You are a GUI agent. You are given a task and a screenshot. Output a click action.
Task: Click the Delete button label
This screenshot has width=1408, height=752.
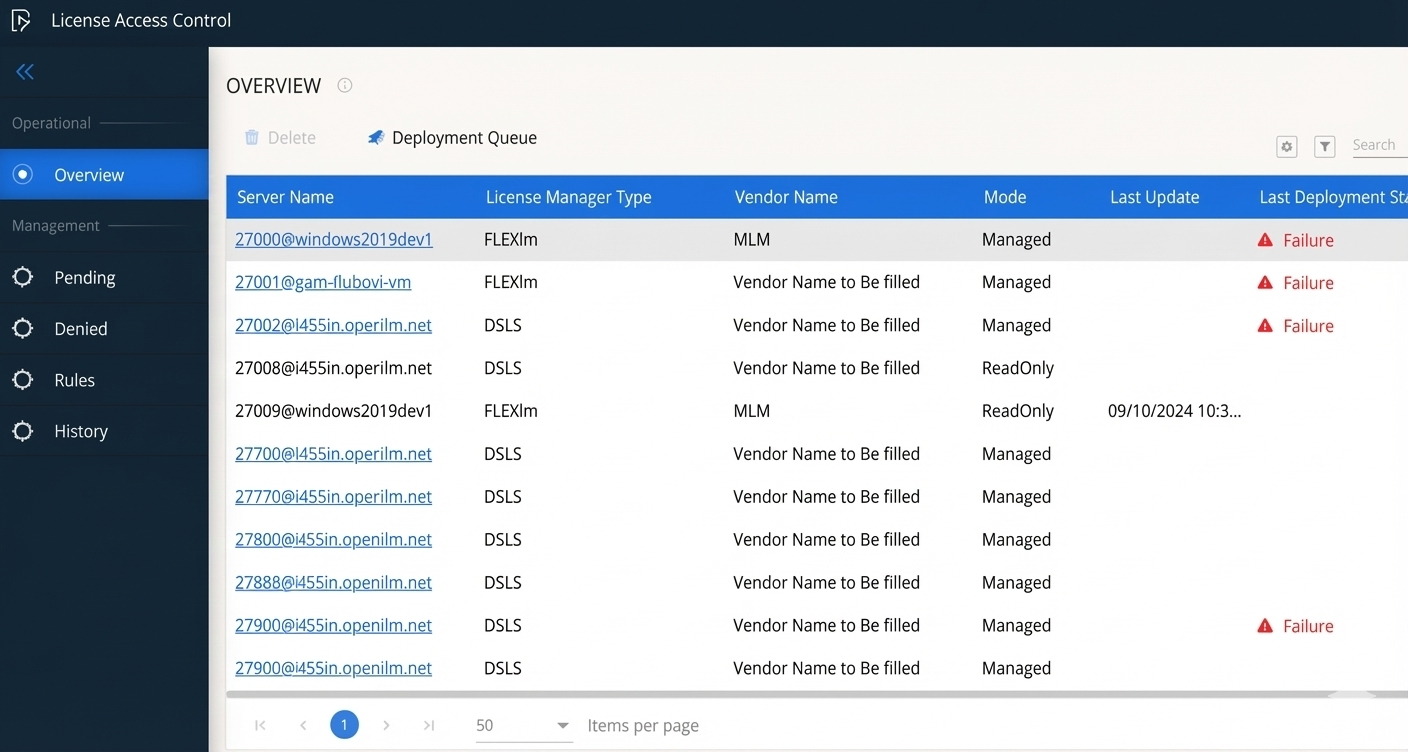(x=292, y=138)
